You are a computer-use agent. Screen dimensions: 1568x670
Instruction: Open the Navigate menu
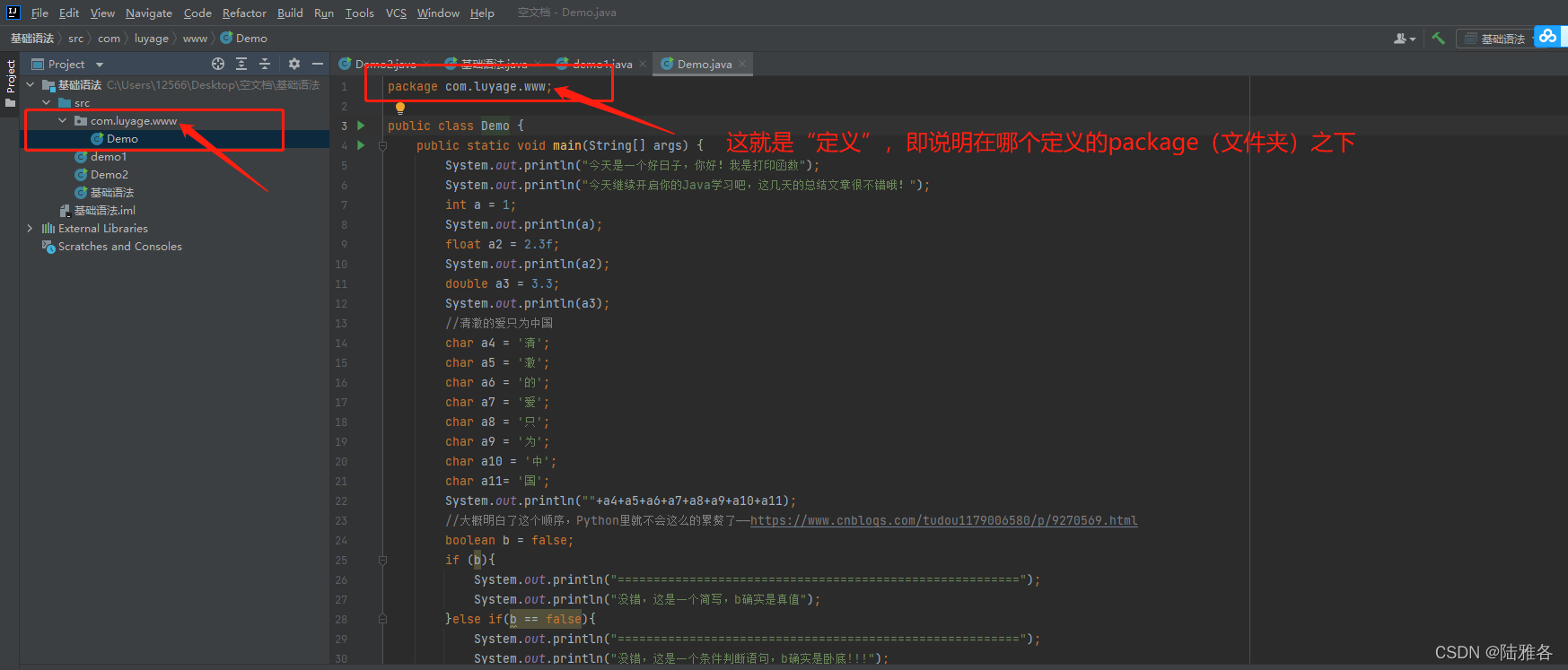(149, 13)
